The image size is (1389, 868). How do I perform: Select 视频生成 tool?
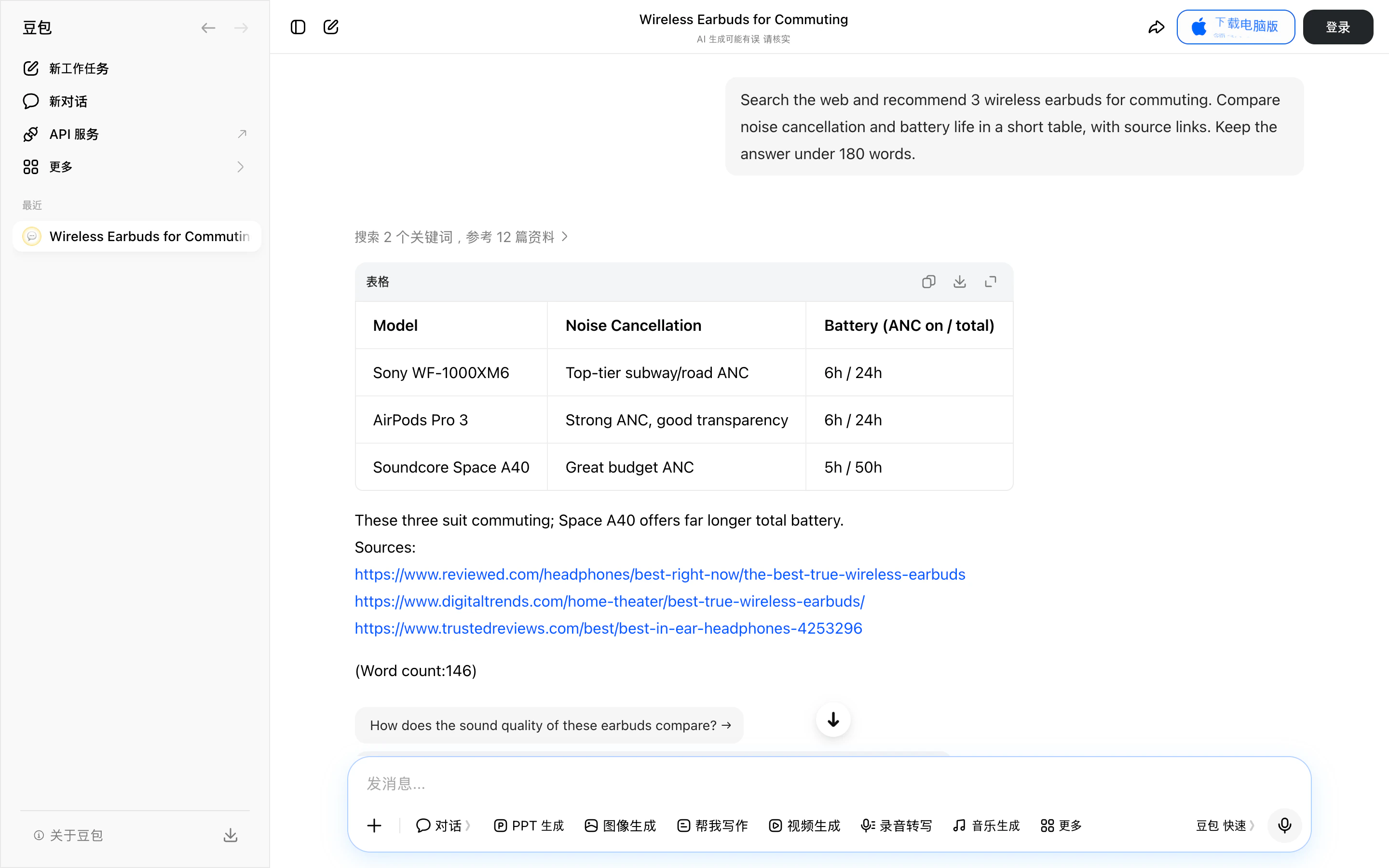tap(804, 826)
